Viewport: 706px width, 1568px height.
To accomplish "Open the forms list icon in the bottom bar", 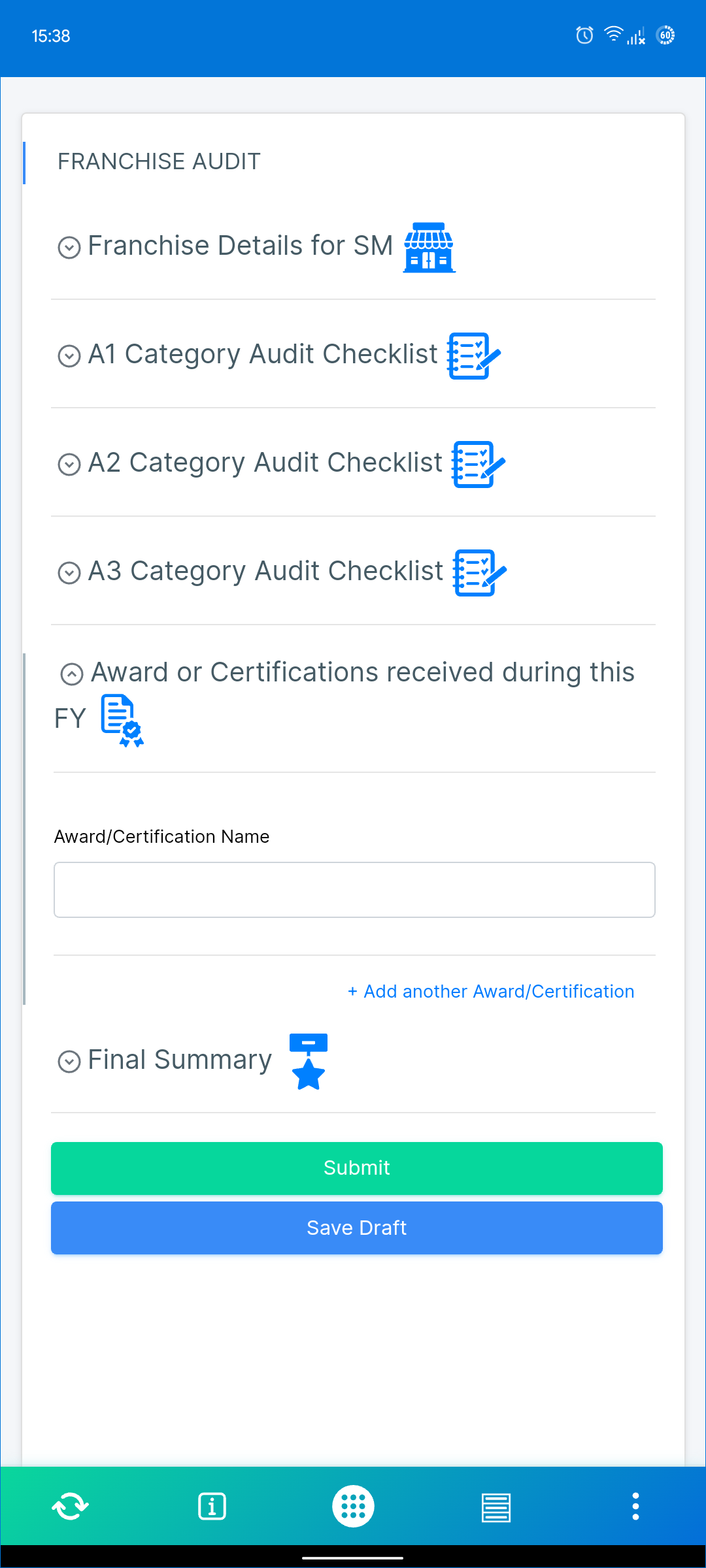I will pos(494,1506).
